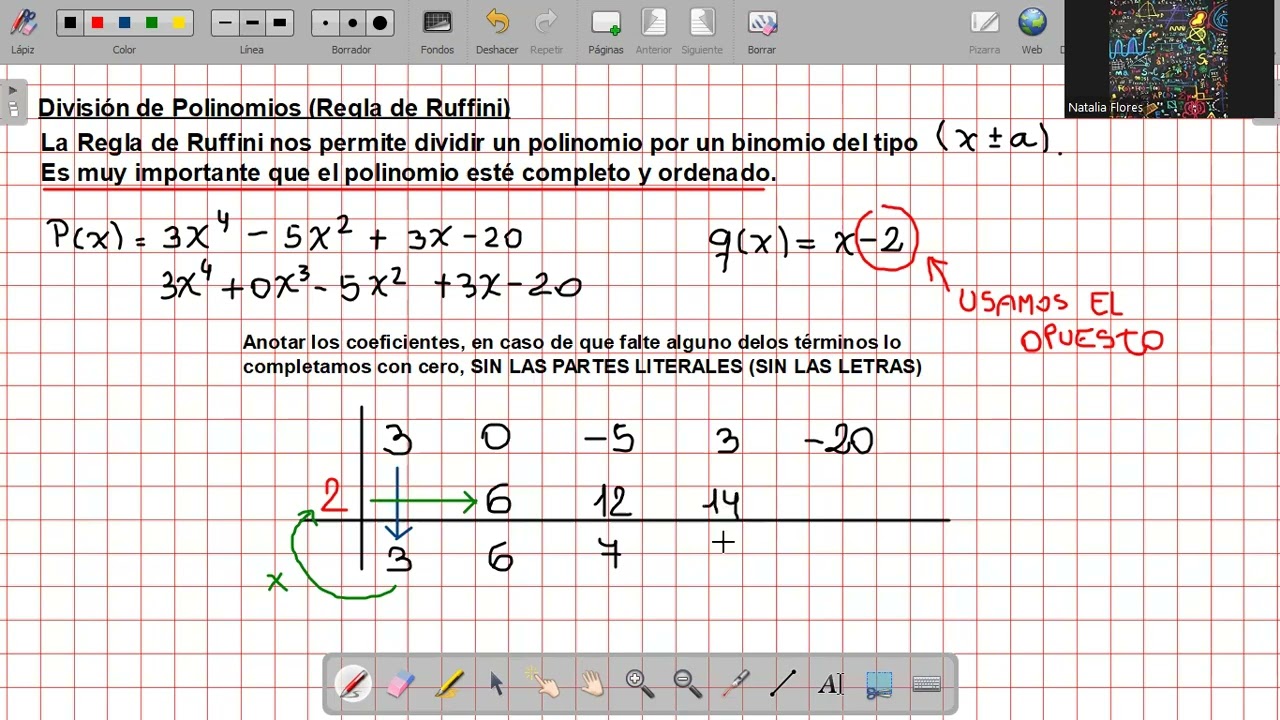Pick the black pen color
The height and width of the screenshot is (720, 1280).
pyautogui.click(x=70, y=23)
